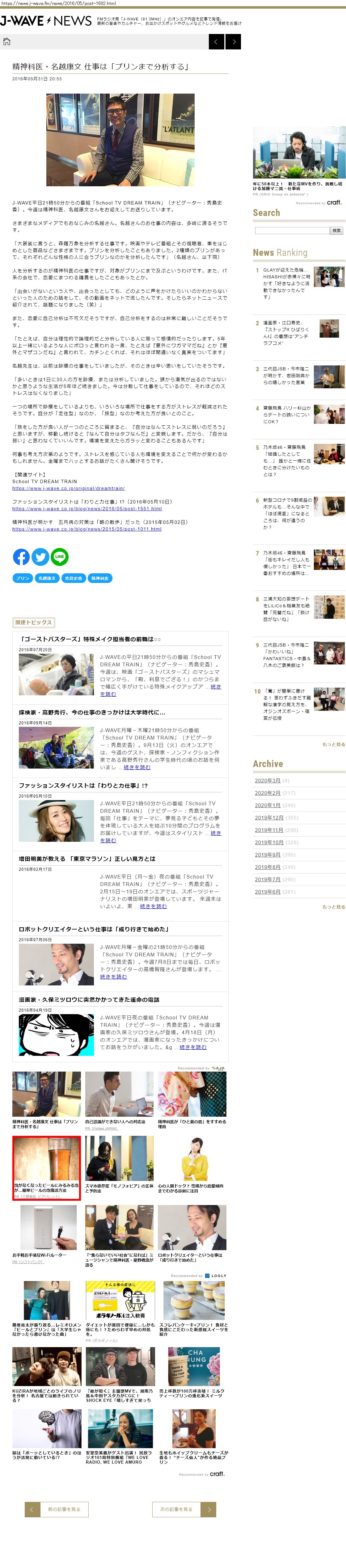Click the left chevron beside 前の記事を見る

pos(32,1509)
